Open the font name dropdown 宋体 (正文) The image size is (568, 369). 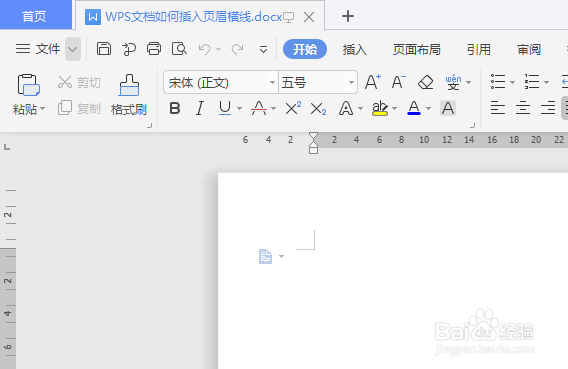coord(272,83)
